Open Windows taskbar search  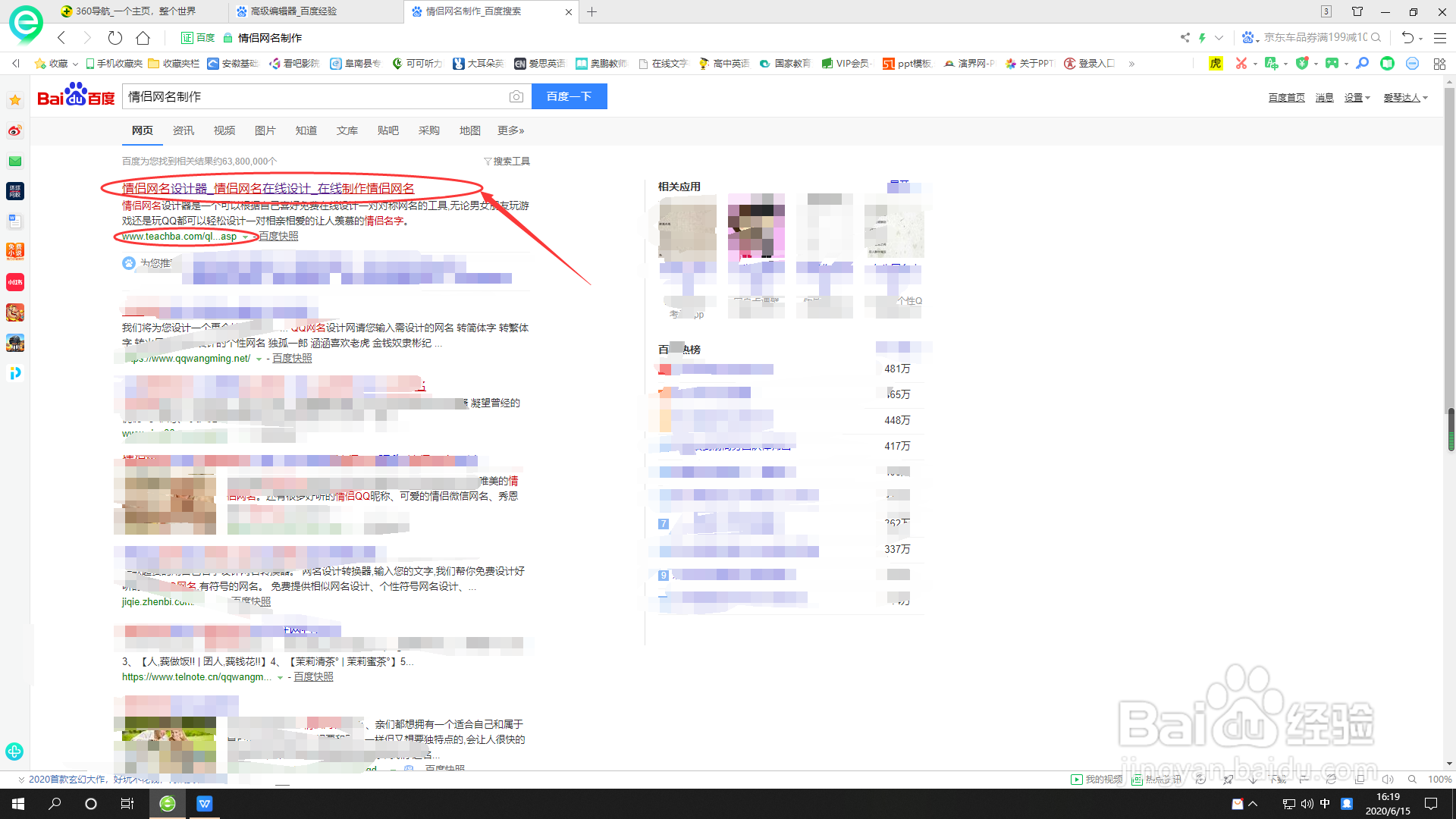55,804
